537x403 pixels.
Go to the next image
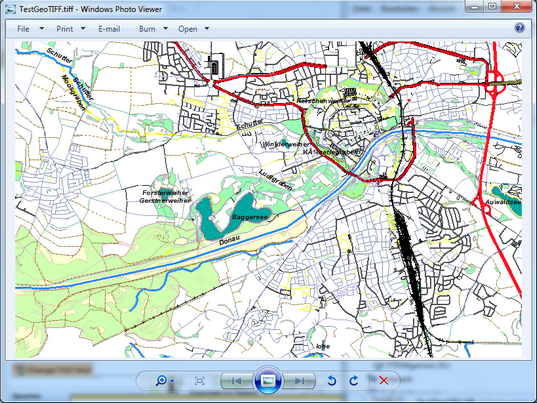[299, 381]
